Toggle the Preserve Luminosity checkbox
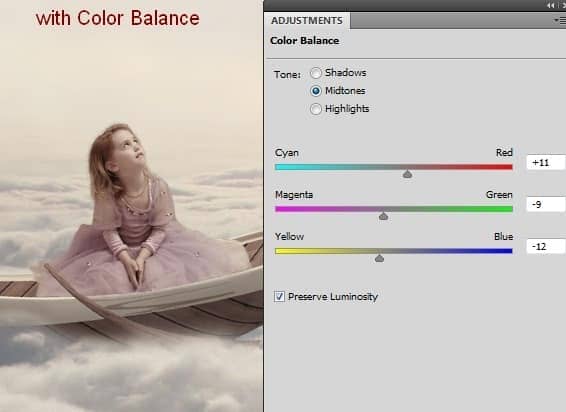Viewport: 566px width, 412px height. [x=279, y=297]
